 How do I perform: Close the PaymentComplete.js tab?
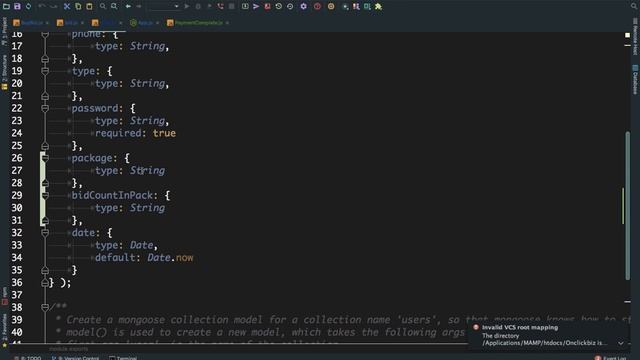pyautogui.click(x=227, y=23)
